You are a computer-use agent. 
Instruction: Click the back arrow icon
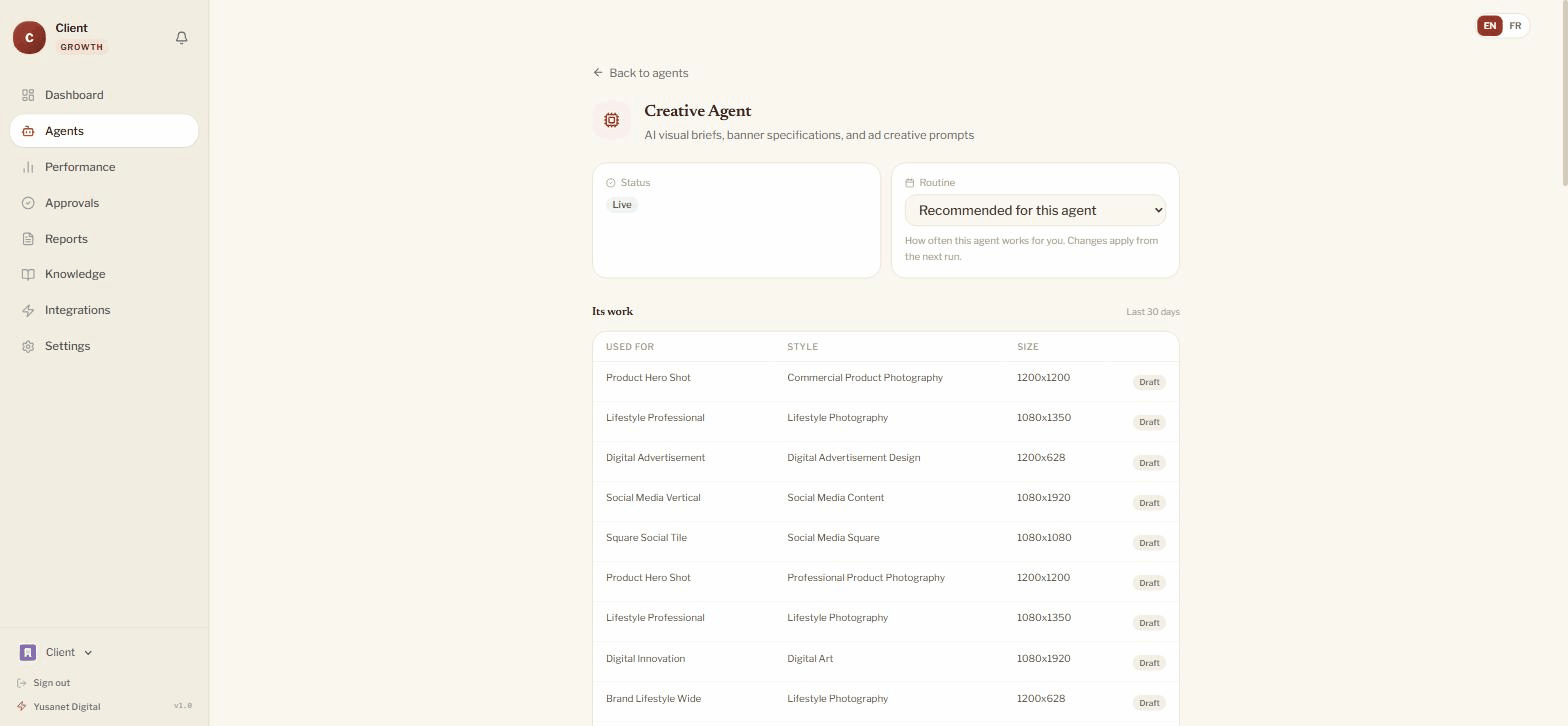coord(598,73)
